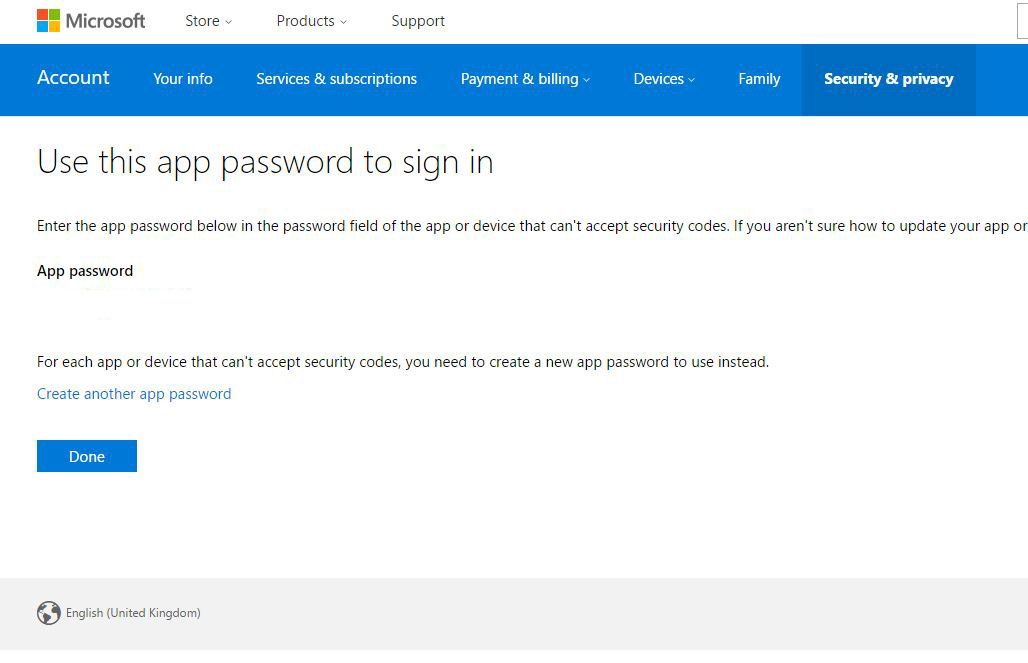Click the App password label

pyautogui.click(x=85, y=270)
